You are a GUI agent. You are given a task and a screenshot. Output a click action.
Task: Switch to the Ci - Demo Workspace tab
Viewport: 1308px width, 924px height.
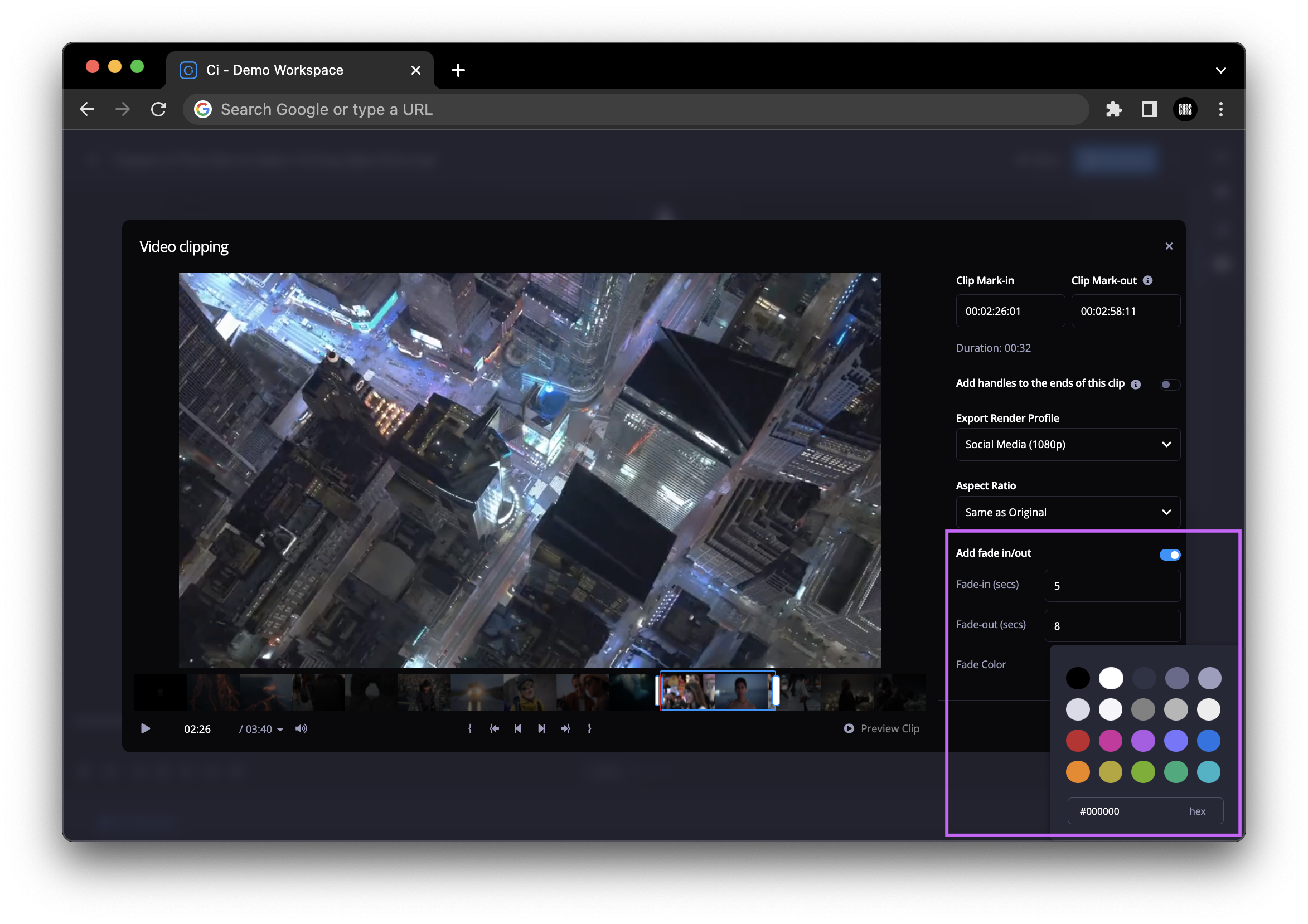coord(300,70)
